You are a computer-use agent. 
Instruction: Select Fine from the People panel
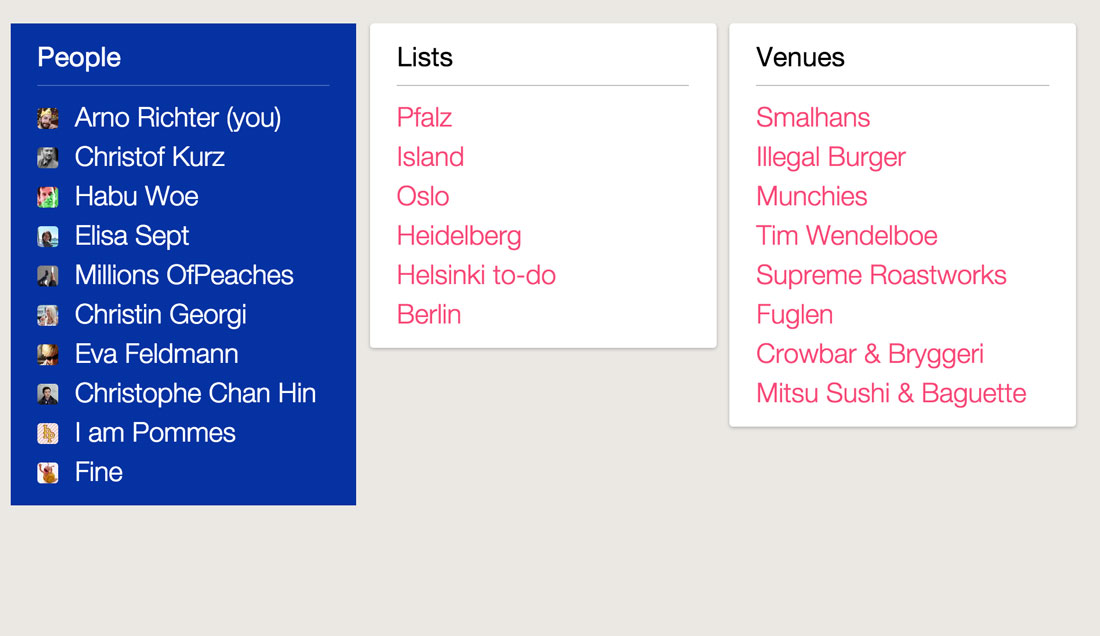[98, 472]
